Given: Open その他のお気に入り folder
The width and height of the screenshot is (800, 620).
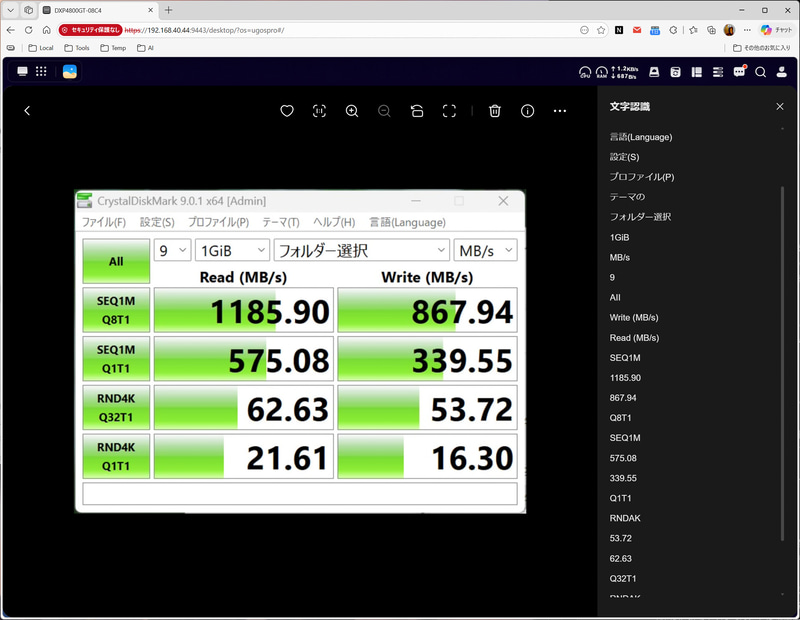Looking at the screenshot, I should 761,48.
